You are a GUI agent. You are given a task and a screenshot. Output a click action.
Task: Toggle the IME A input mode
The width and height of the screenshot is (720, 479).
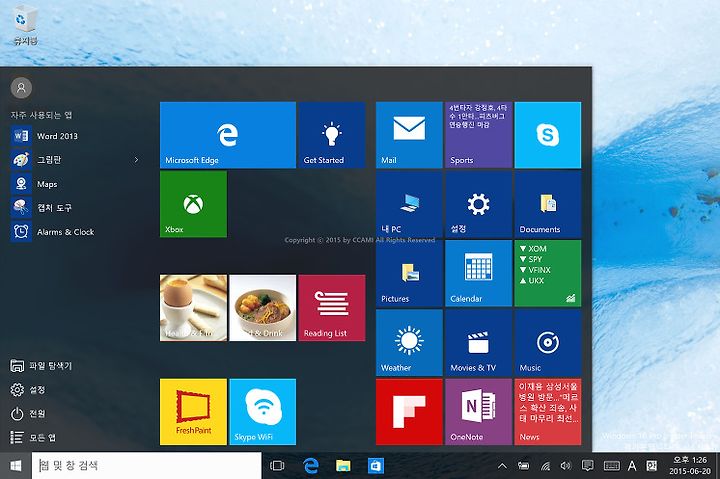pyautogui.click(x=632, y=466)
